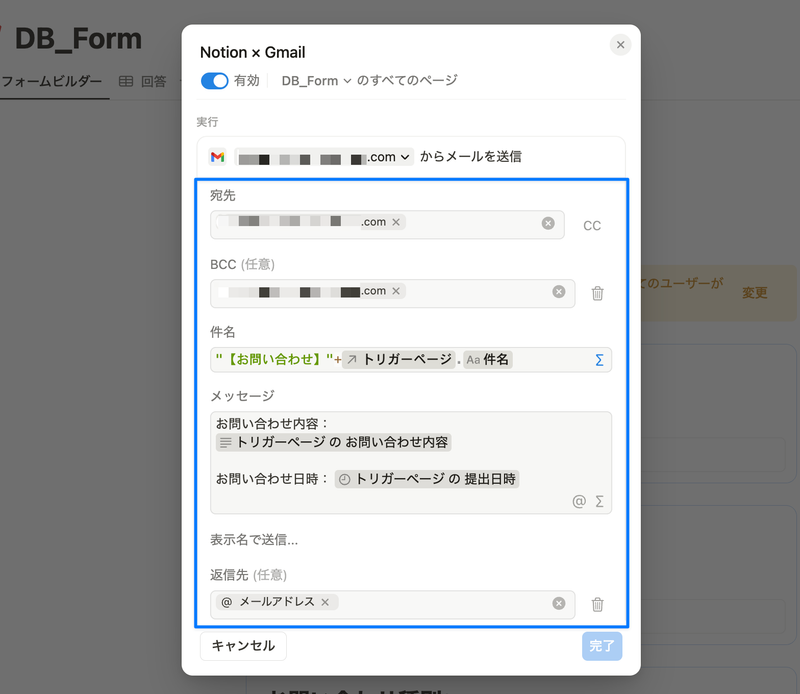800x694 pixels.
Task: Click the Gmail icon in the 実行 section
Action: click(x=217, y=157)
